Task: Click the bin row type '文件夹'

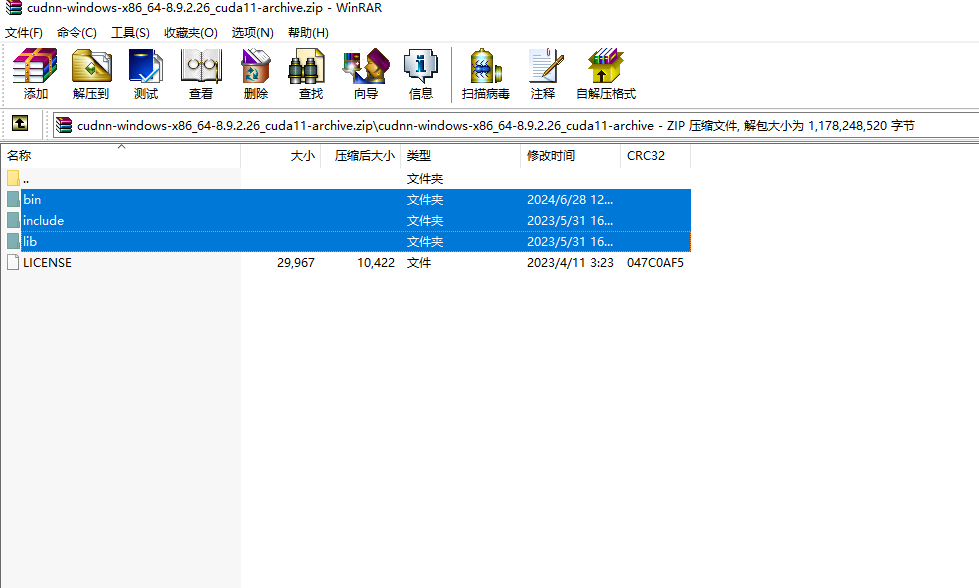Action: pyautogui.click(x=425, y=200)
